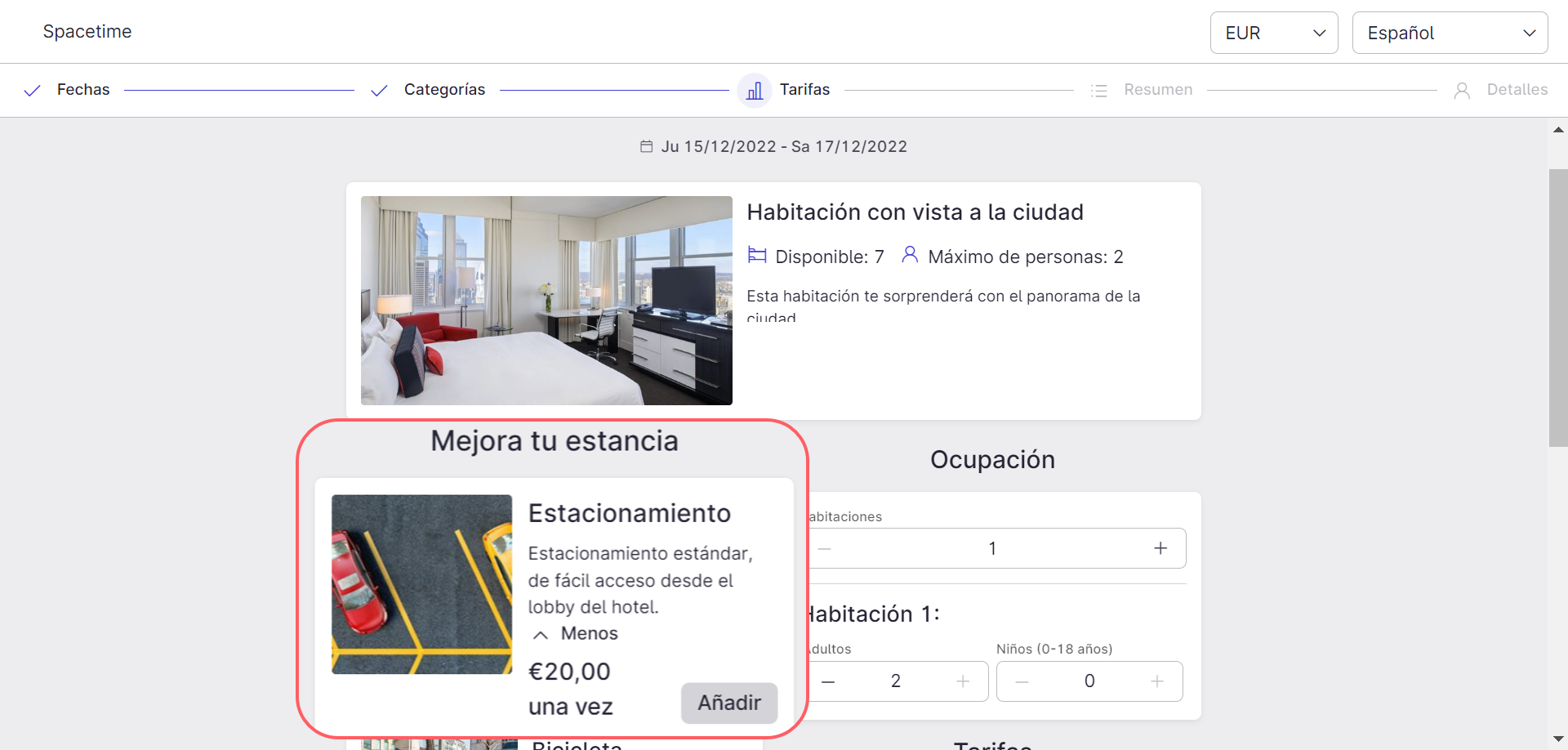Click the page vertical scrollbar thumb

tap(1557, 307)
